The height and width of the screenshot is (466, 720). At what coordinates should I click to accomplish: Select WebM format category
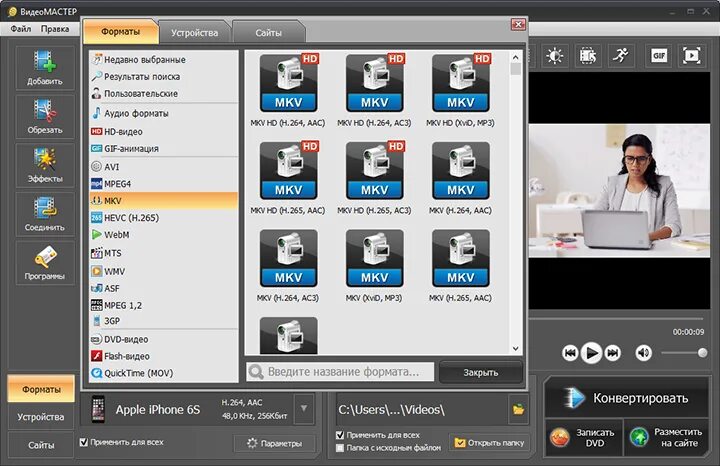(164, 235)
